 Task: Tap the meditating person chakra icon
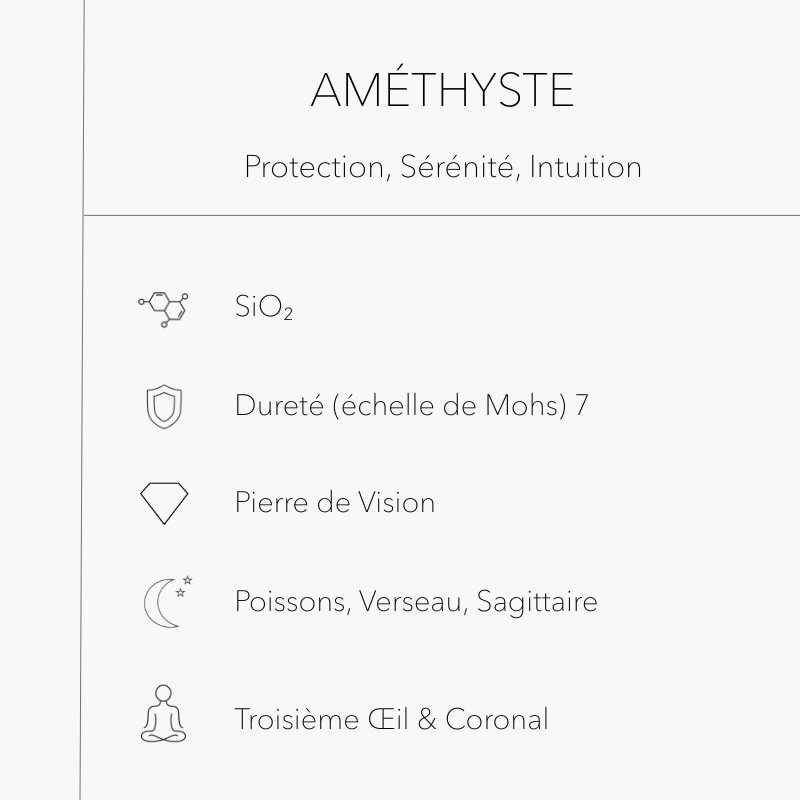point(164,714)
